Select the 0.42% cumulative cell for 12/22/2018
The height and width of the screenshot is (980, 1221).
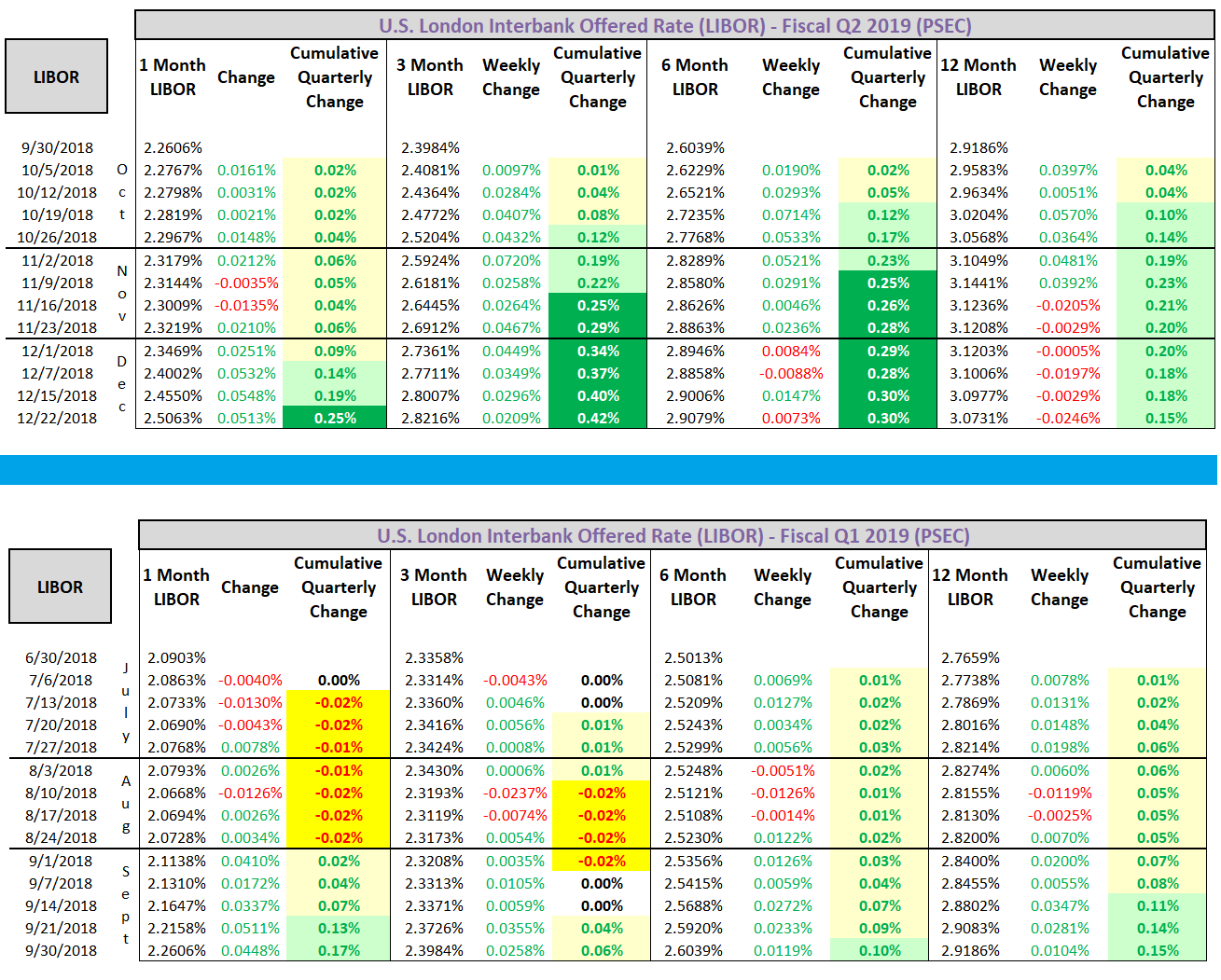[x=597, y=418]
